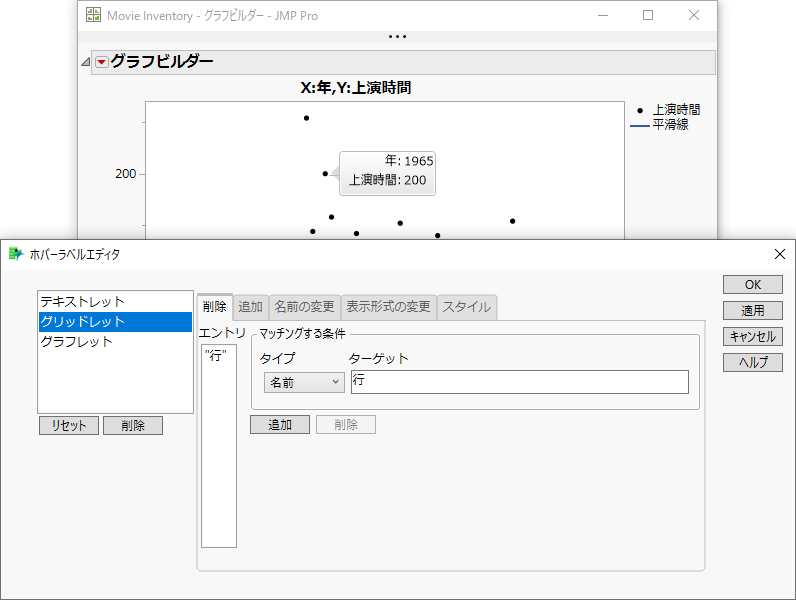Click the three-dots collapsed toolbar handle
This screenshot has width=796, height=600.
pyautogui.click(x=397, y=37)
